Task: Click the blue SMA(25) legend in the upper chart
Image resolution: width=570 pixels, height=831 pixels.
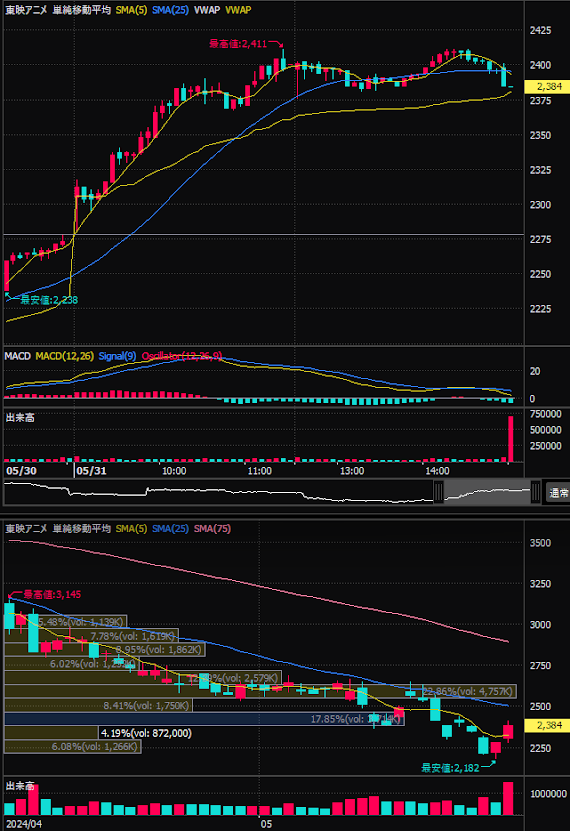Action: [170, 10]
